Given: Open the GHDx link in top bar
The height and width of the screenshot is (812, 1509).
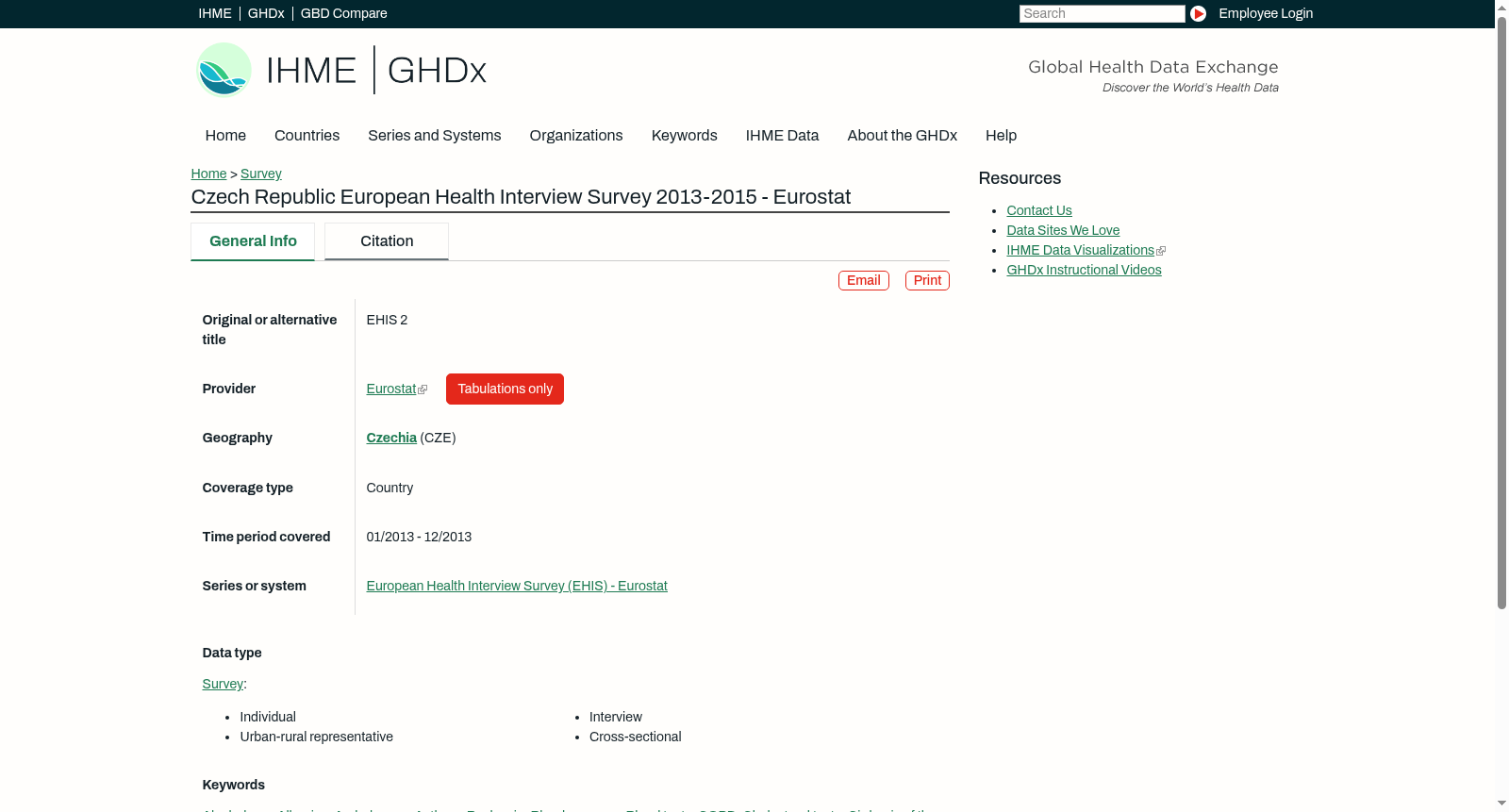Looking at the screenshot, I should click(266, 13).
